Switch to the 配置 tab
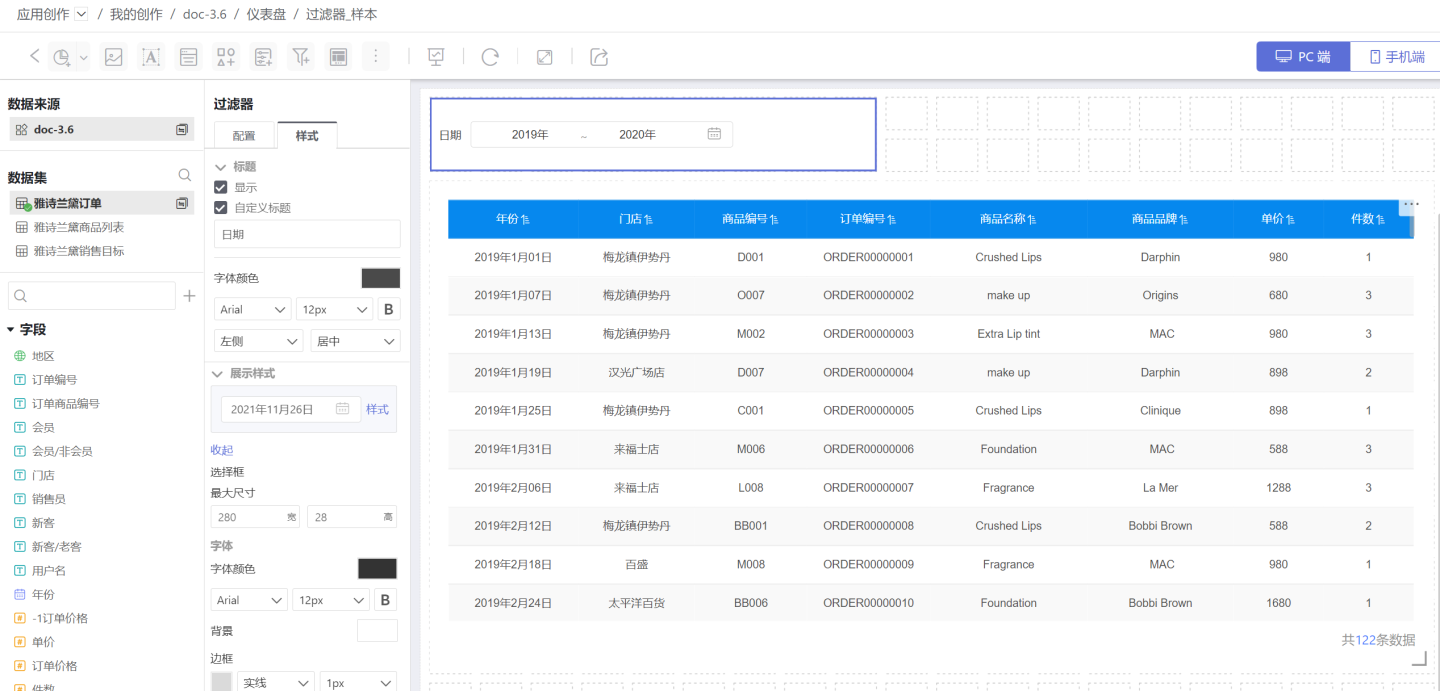The height and width of the screenshot is (691, 1440). pyautogui.click(x=244, y=136)
